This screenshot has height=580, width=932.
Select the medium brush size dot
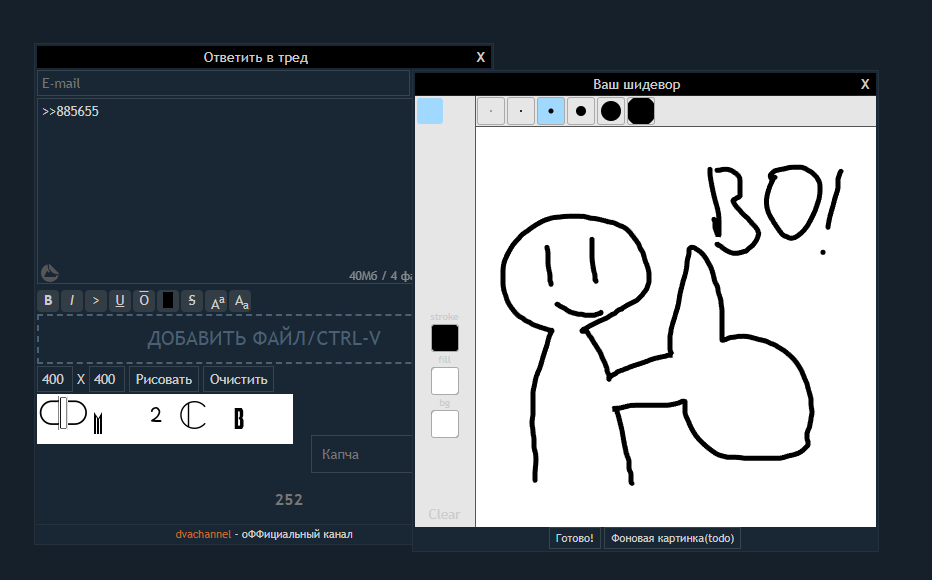581,111
